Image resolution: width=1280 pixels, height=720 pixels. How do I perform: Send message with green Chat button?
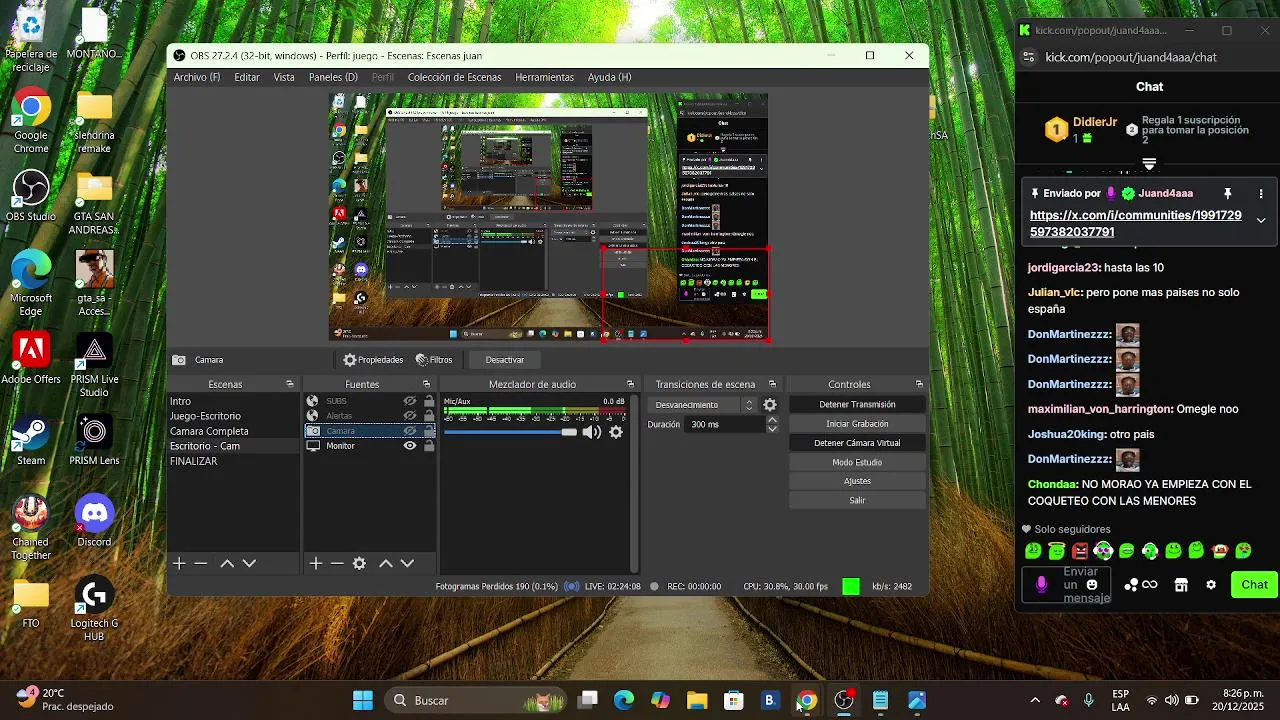pos(1254,585)
